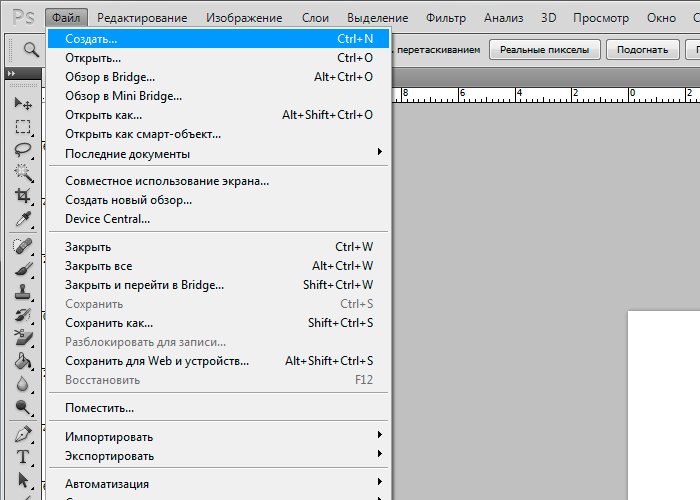Choose Создать... from the File menu
This screenshot has height=500, width=700.
(x=91, y=39)
